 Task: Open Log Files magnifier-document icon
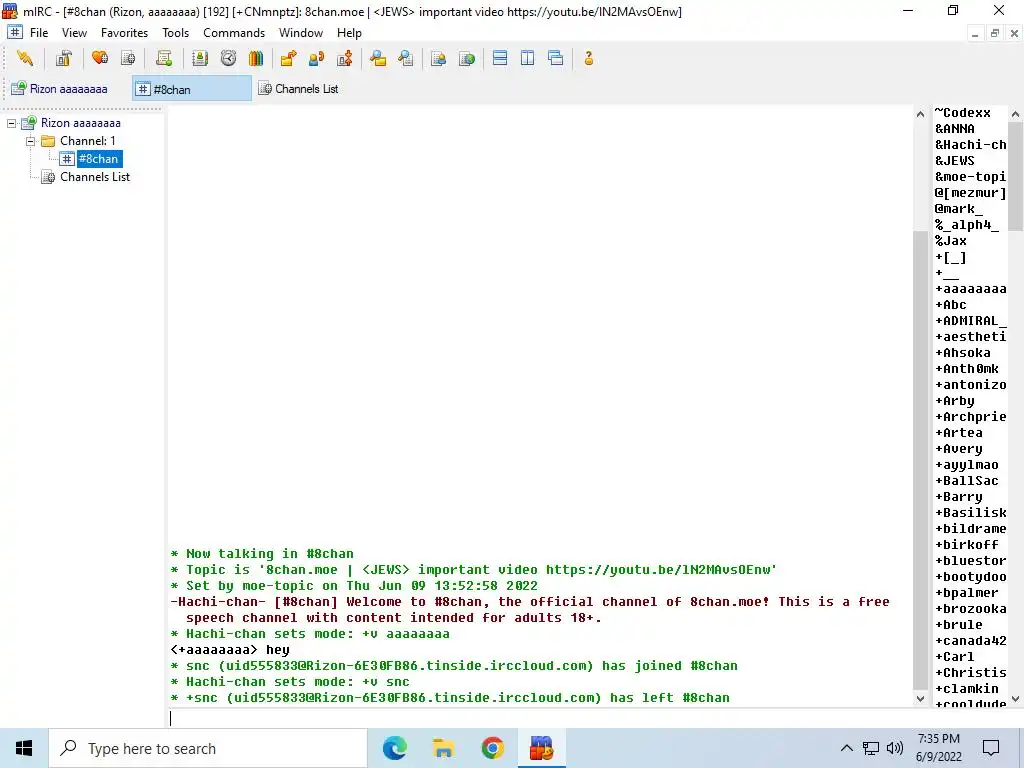click(x=406, y=58)
